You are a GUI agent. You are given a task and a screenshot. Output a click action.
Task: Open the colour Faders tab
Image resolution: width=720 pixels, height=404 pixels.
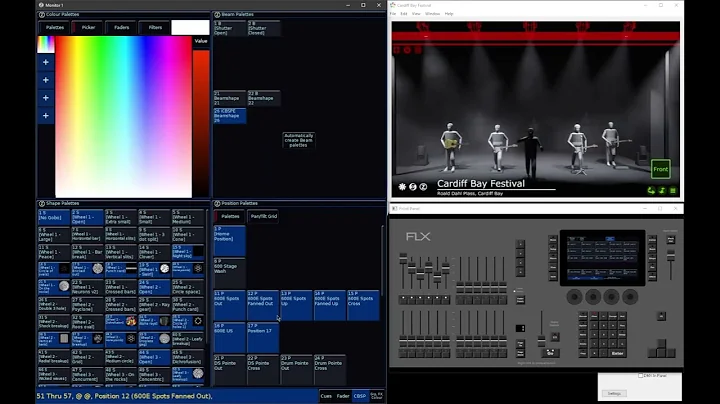click(x=121, y=28)
